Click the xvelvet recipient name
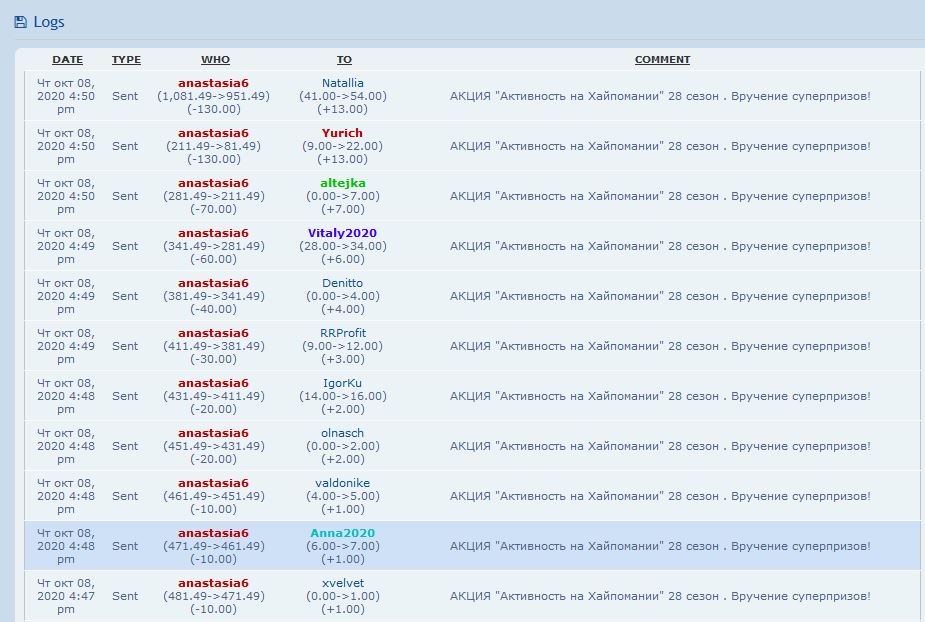Screen dimensions: 925x622 tap(343, 583)
